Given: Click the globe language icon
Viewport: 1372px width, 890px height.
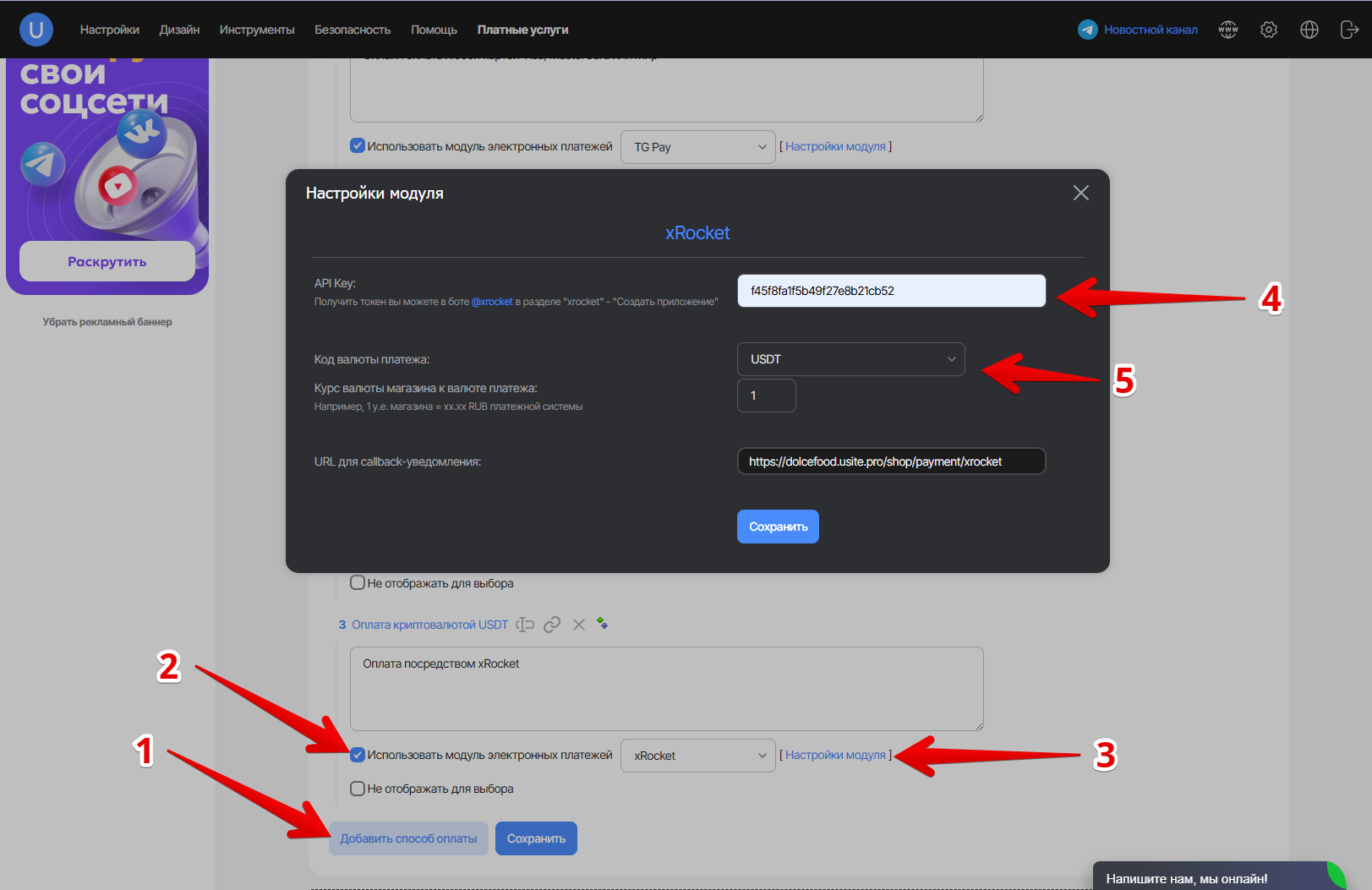Looking at the screenshot, I should click(x=1309, y=30).
